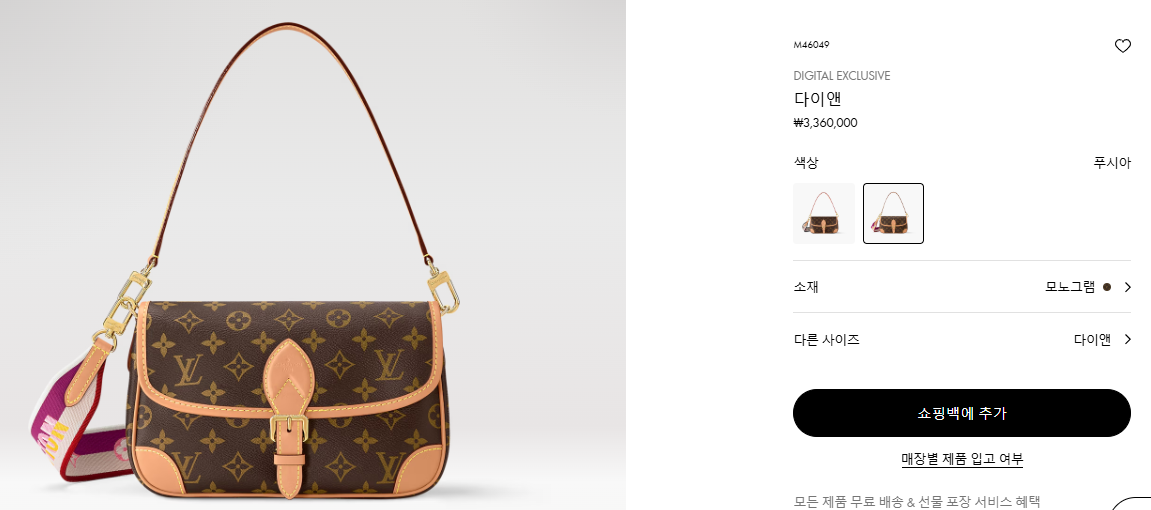The height and width of the screenshot is (510, 1151).
Task: Click the DIGITAL EXCLUSIVE label
Action: 842,76
